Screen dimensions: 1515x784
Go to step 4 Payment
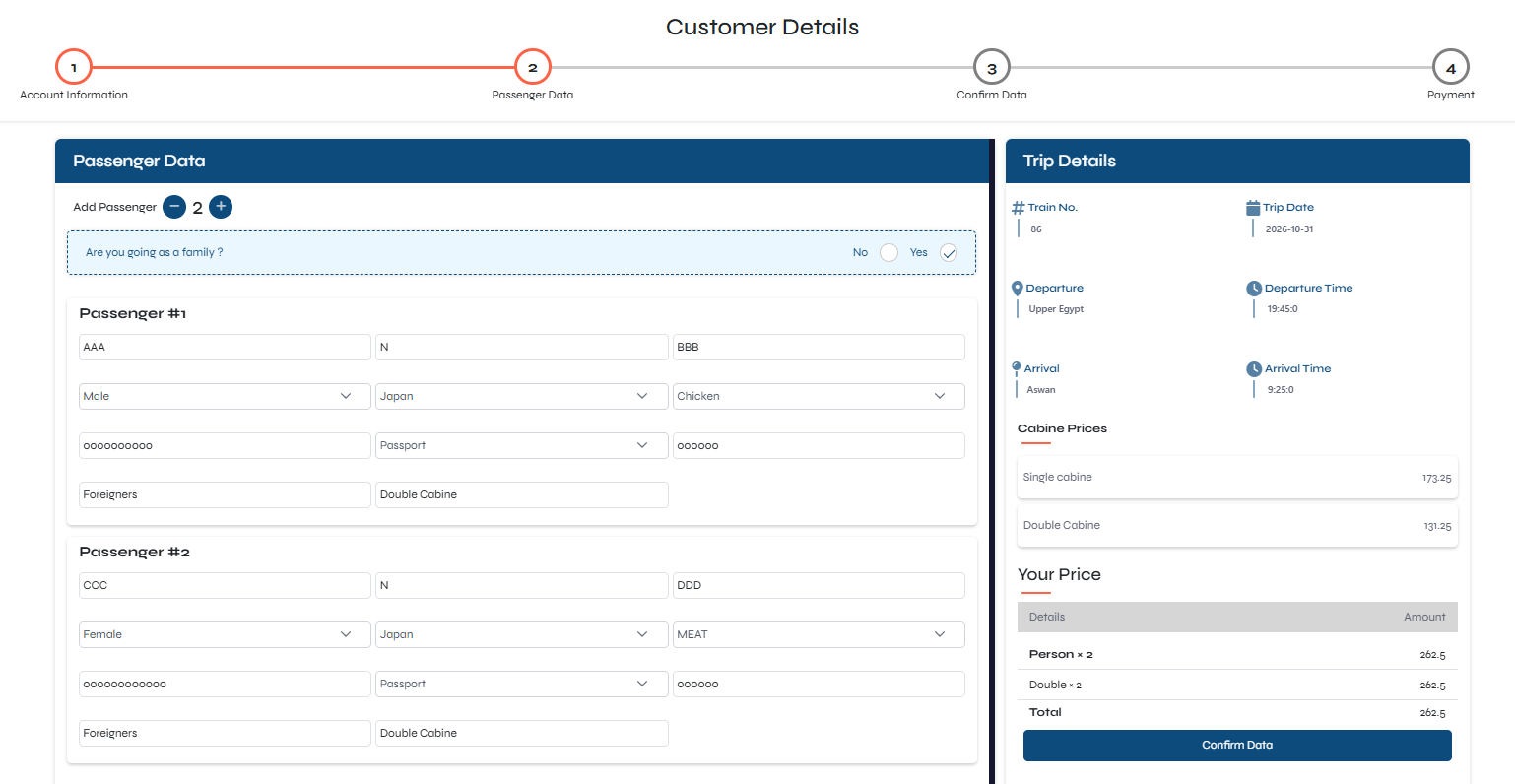[1451, 68]
